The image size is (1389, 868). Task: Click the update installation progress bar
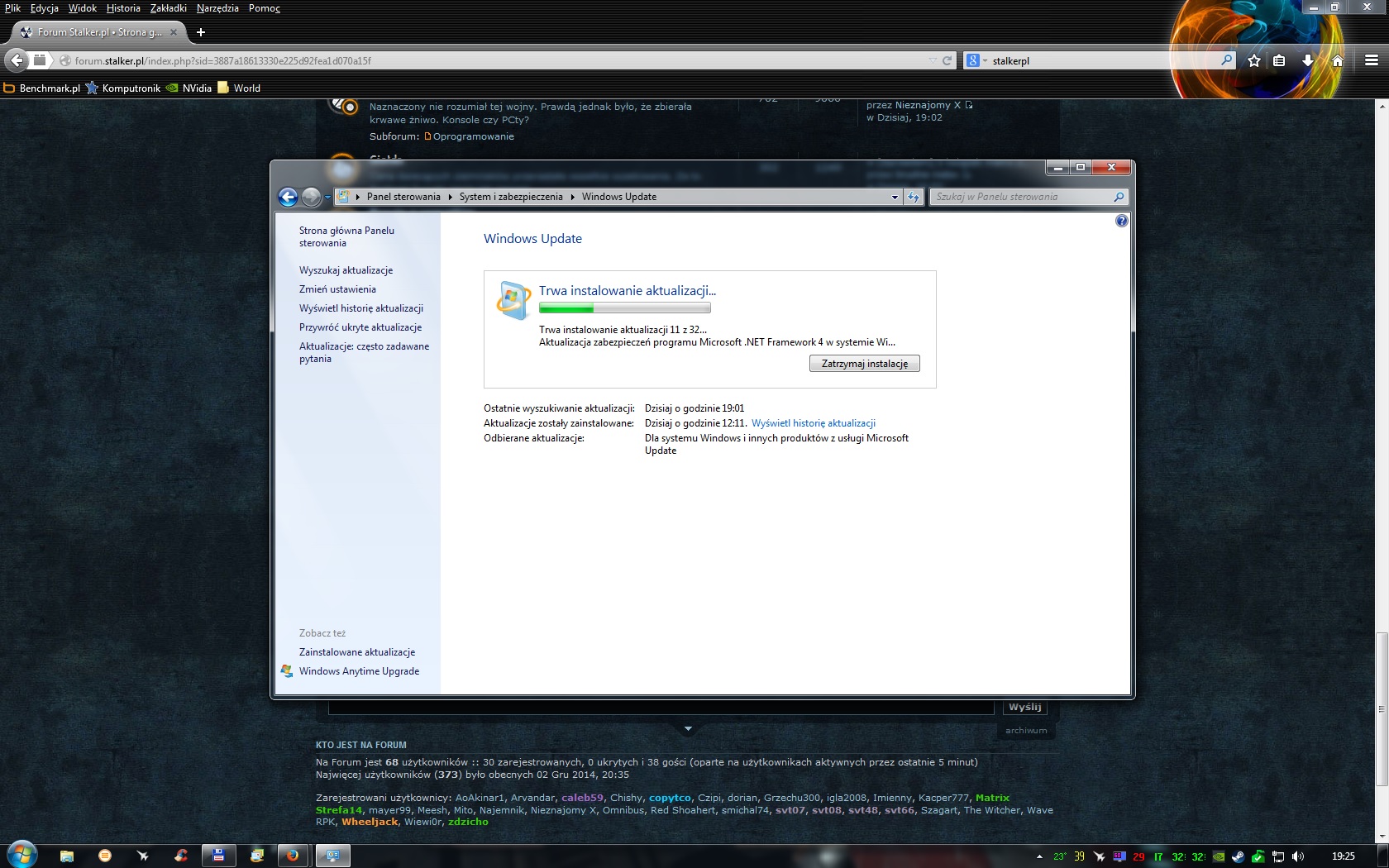[625, 308]
